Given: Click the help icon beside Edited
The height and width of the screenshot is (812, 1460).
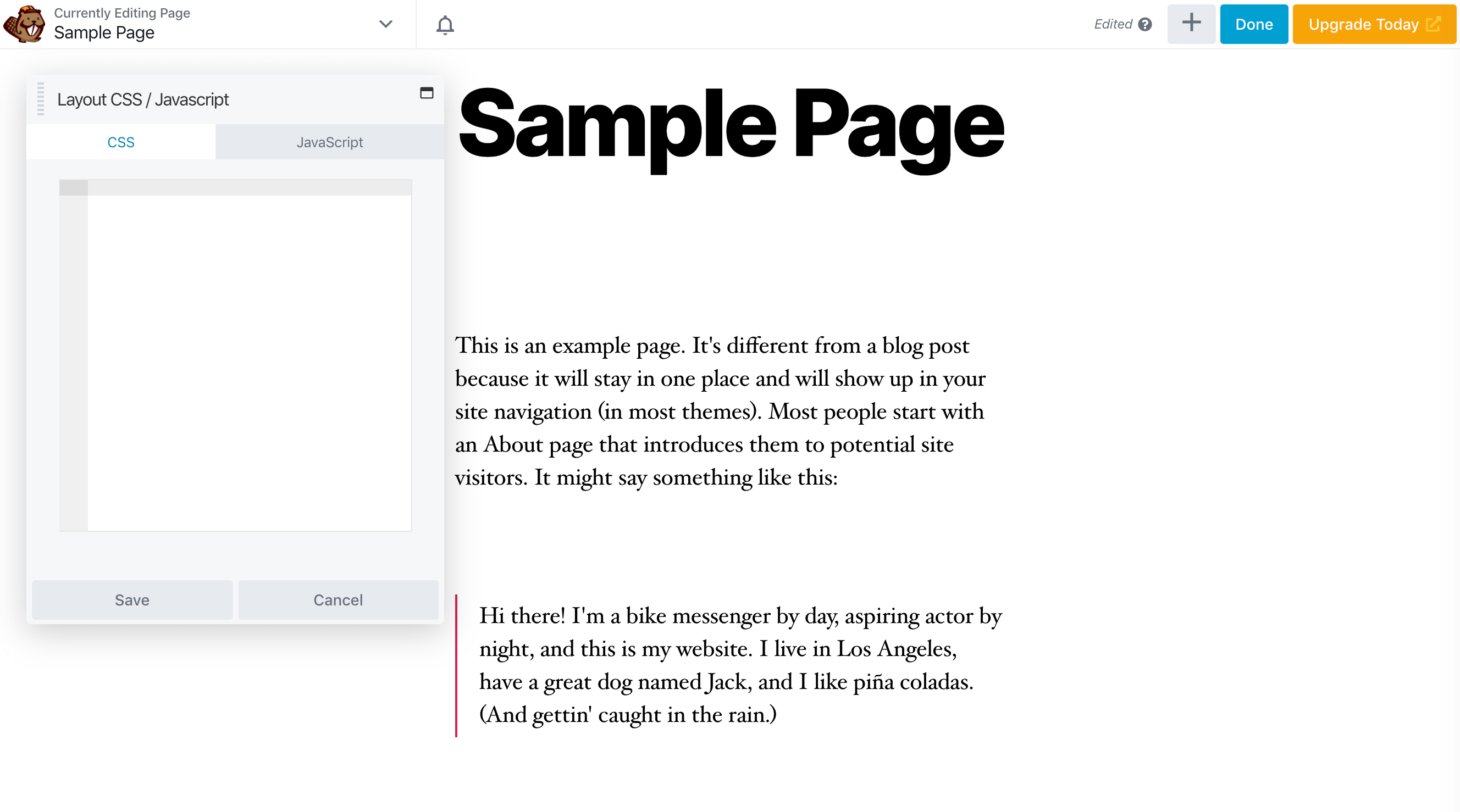Looking at the screenshot, I should tap(1146, 24).
